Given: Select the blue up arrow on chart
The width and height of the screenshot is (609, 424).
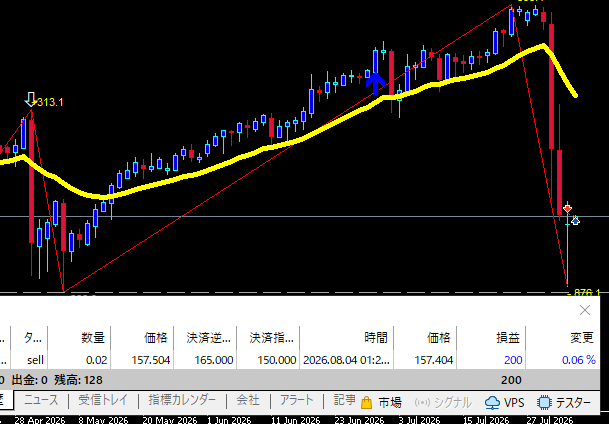Looking at the screenshot, I should pyautogui.click(x=375, y=84).
